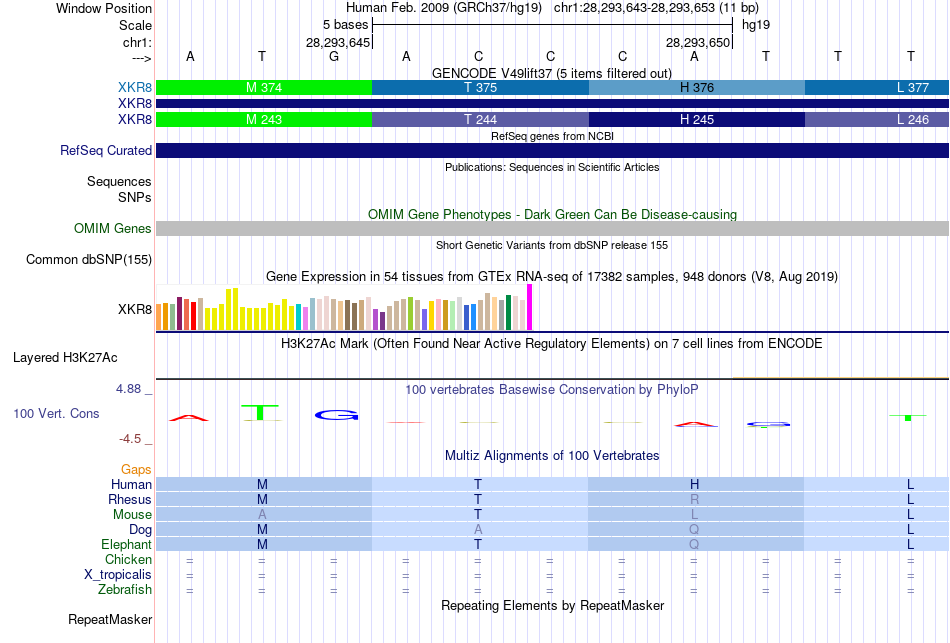This screenshot has height=643, width=950.
Task: Click the XKR8 label beside GTEx bar chart
Action: [x=135, y=310]
